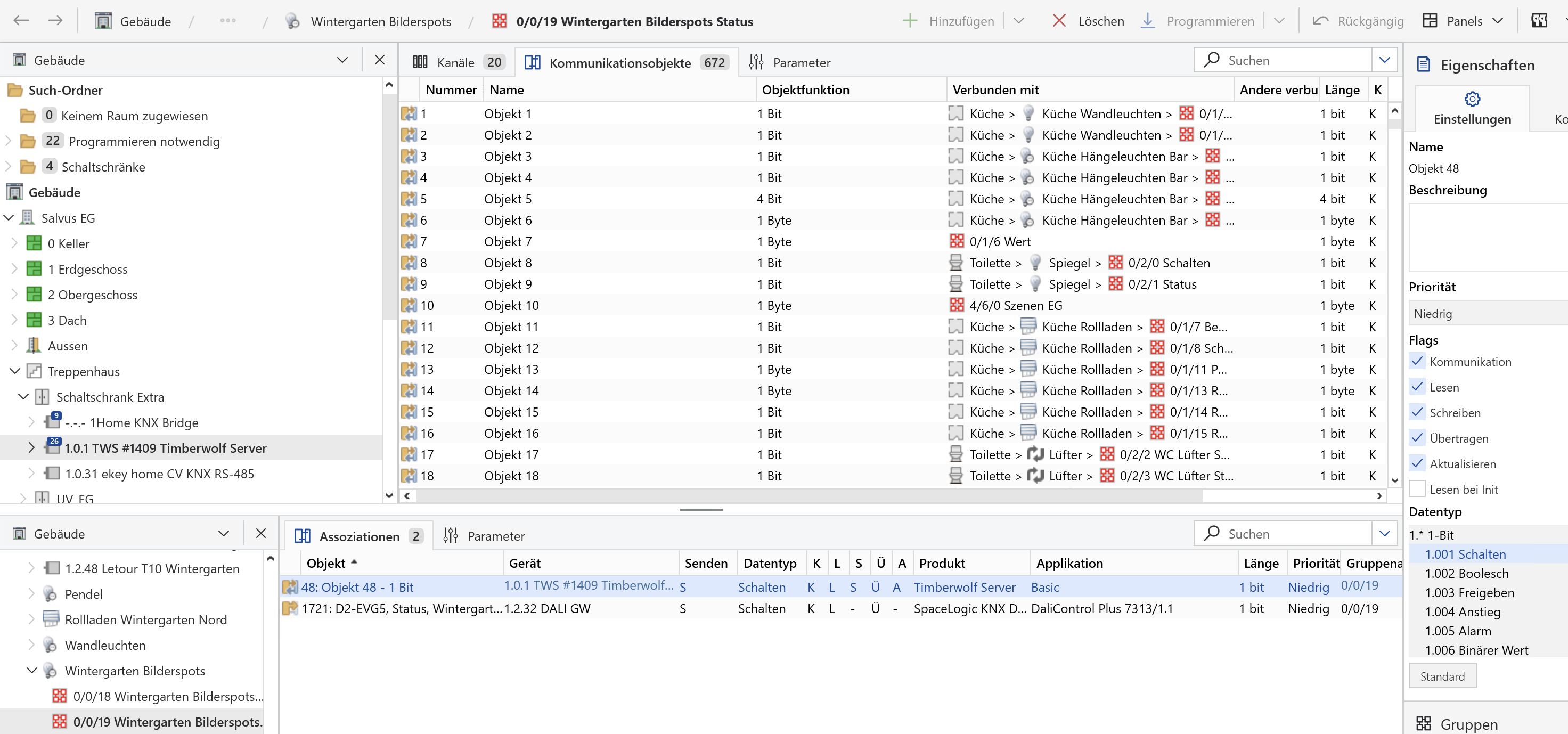
Task: Click the Hinzufügen plus icon
Action: tap(909, 21)
